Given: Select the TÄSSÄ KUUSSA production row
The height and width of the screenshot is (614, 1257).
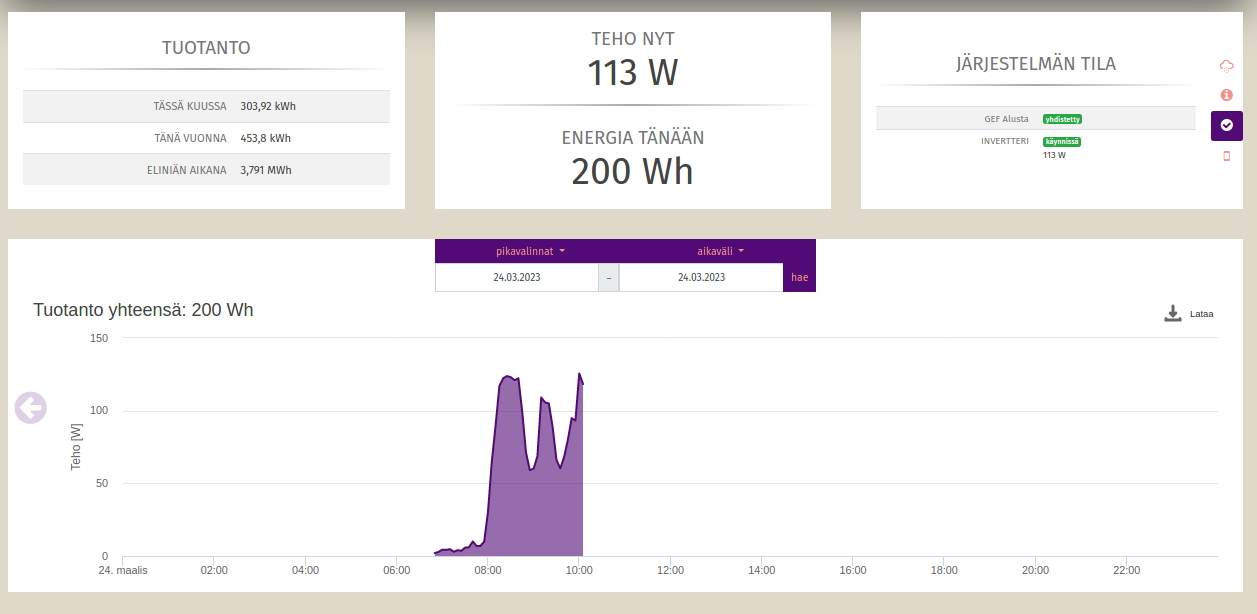Looking at the screenshot, I should pos(206,106).
